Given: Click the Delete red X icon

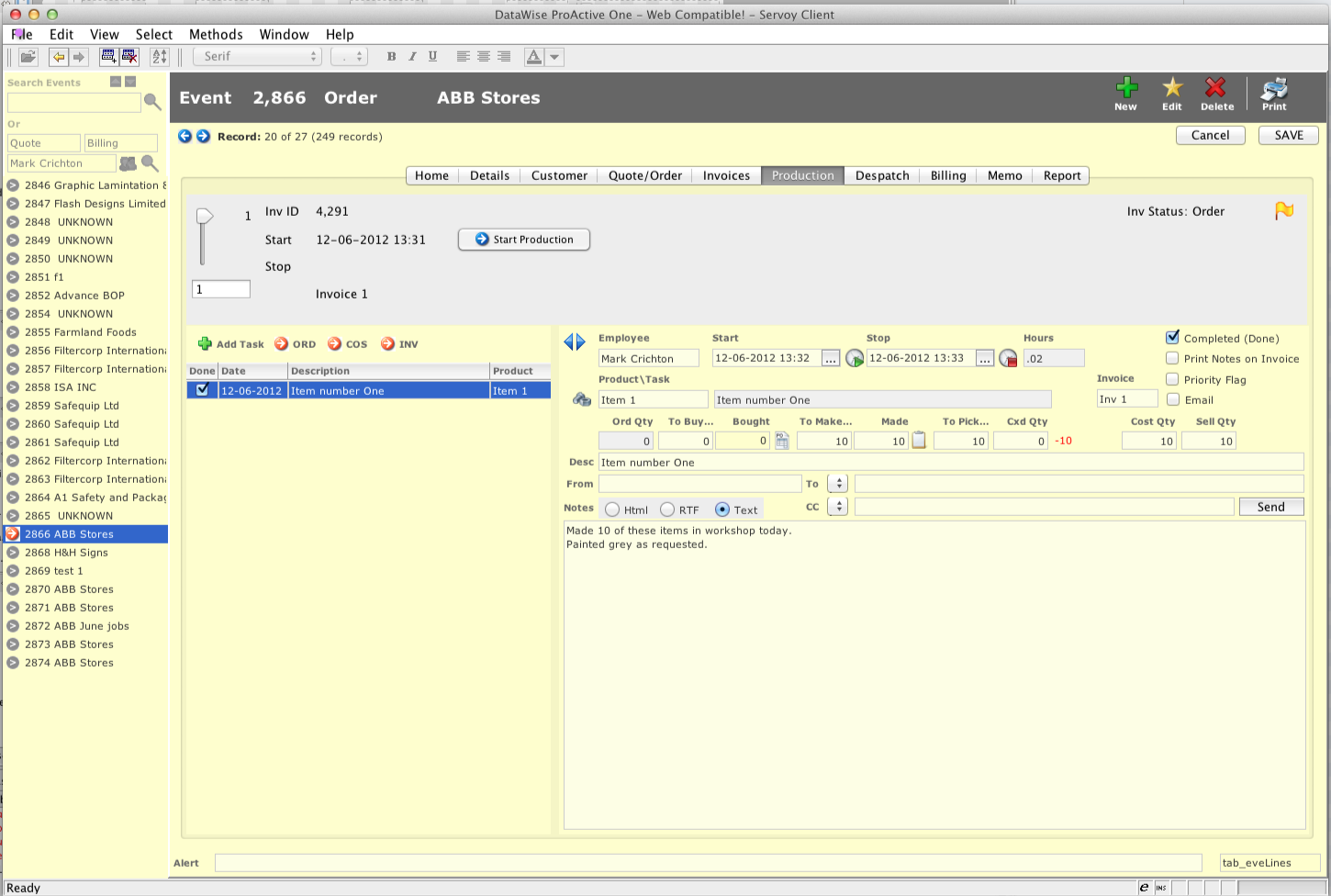Looking at the screenshot, I should [1216, 88].
